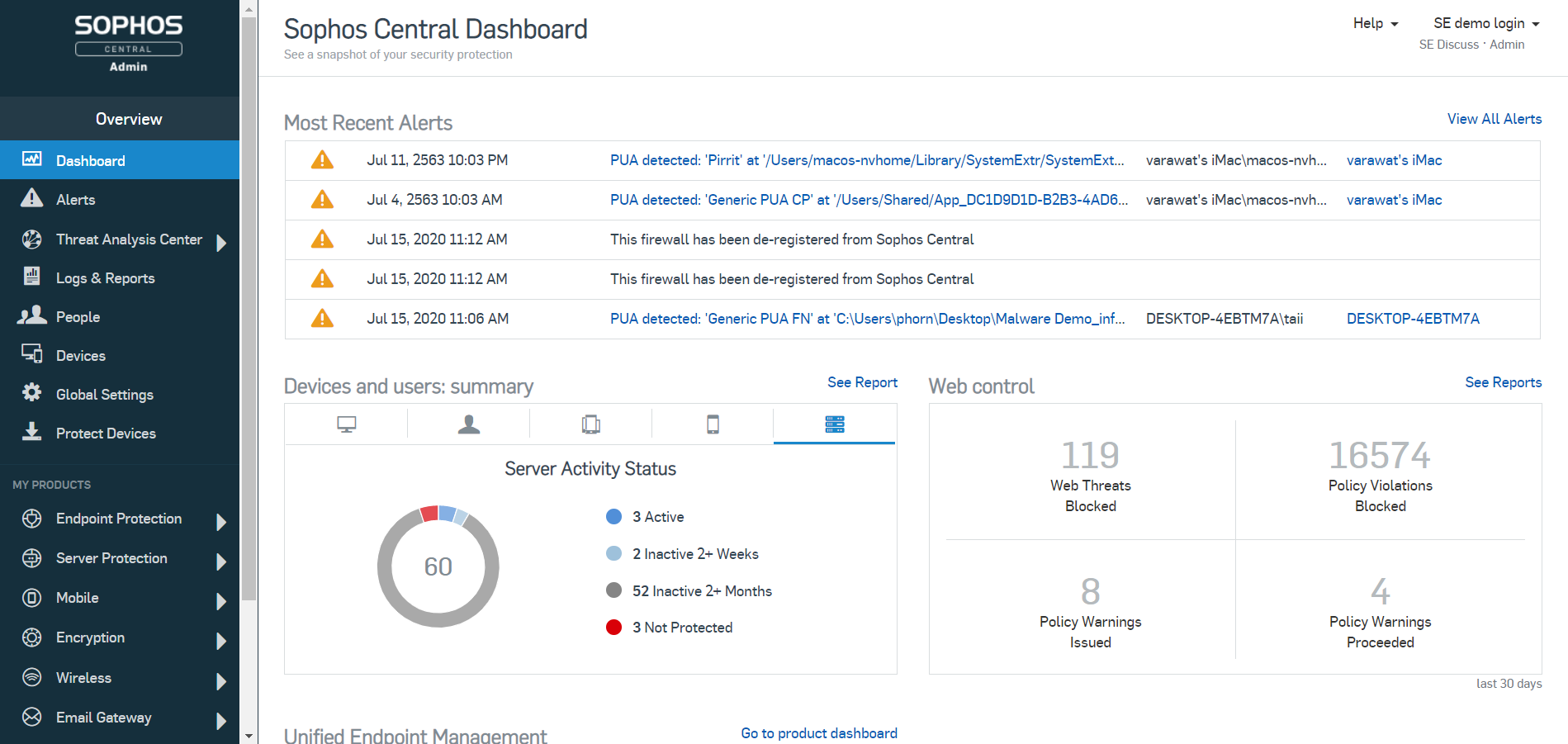
Task: Click the View All Alerts link
Action: (1494, 119)
